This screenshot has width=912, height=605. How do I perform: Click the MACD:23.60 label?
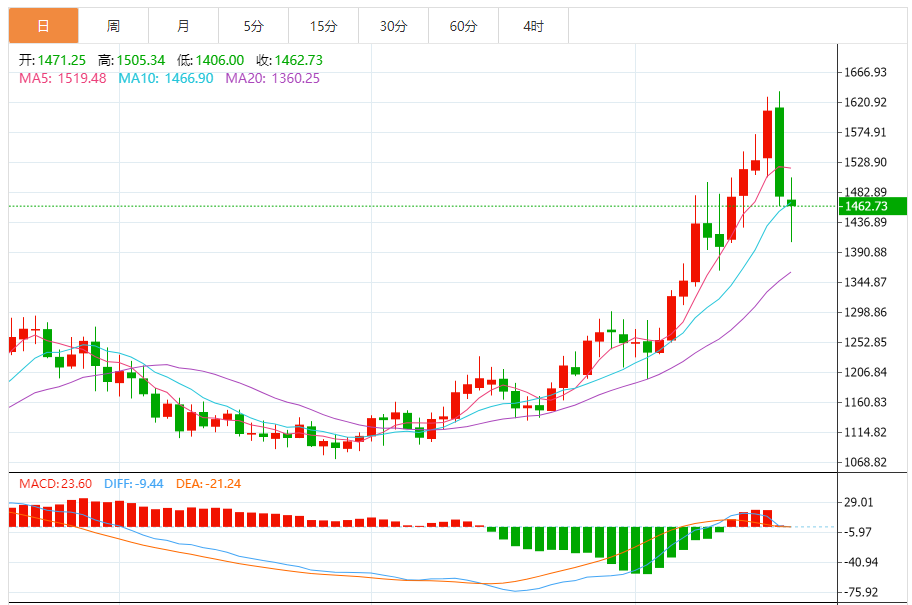click(55, 483)
